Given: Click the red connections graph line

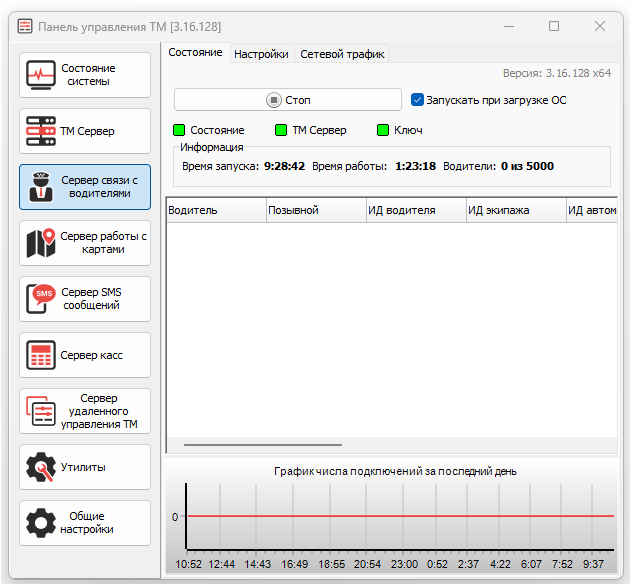Looking at the screenshot, I should point(400,516).
